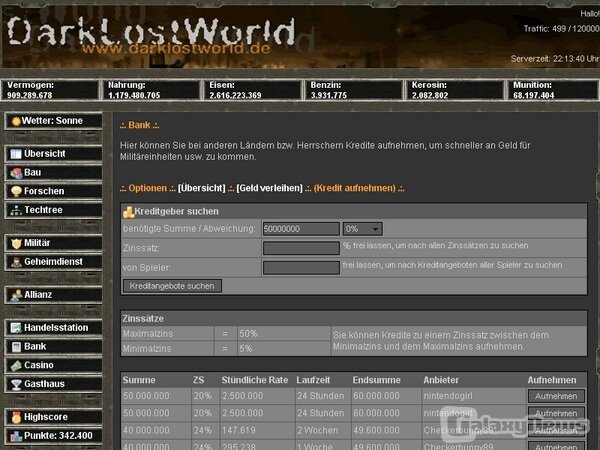Click the Vermögen resource value

30,95
